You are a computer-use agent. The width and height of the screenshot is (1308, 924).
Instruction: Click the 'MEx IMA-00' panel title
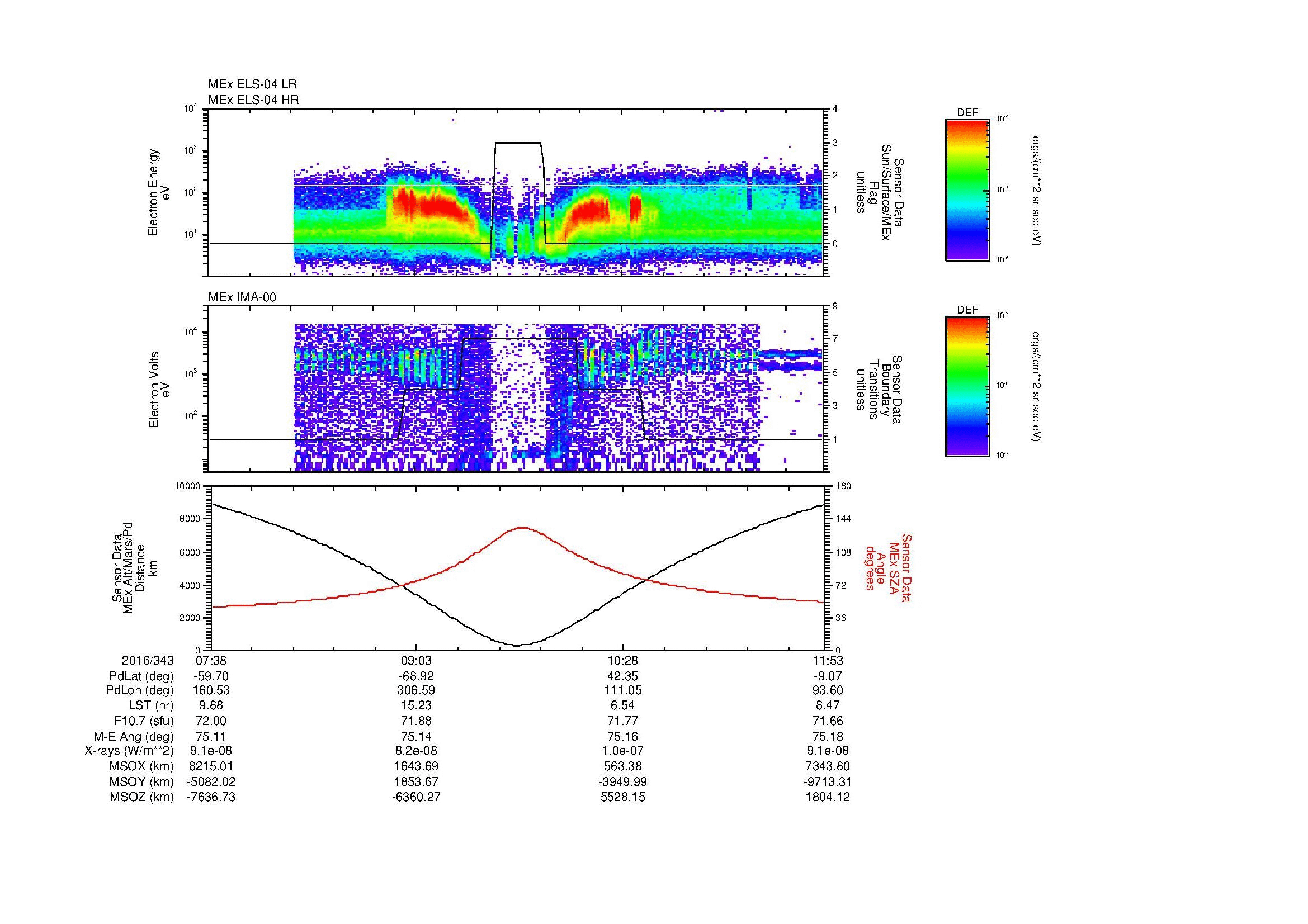(x=242, y=297)
